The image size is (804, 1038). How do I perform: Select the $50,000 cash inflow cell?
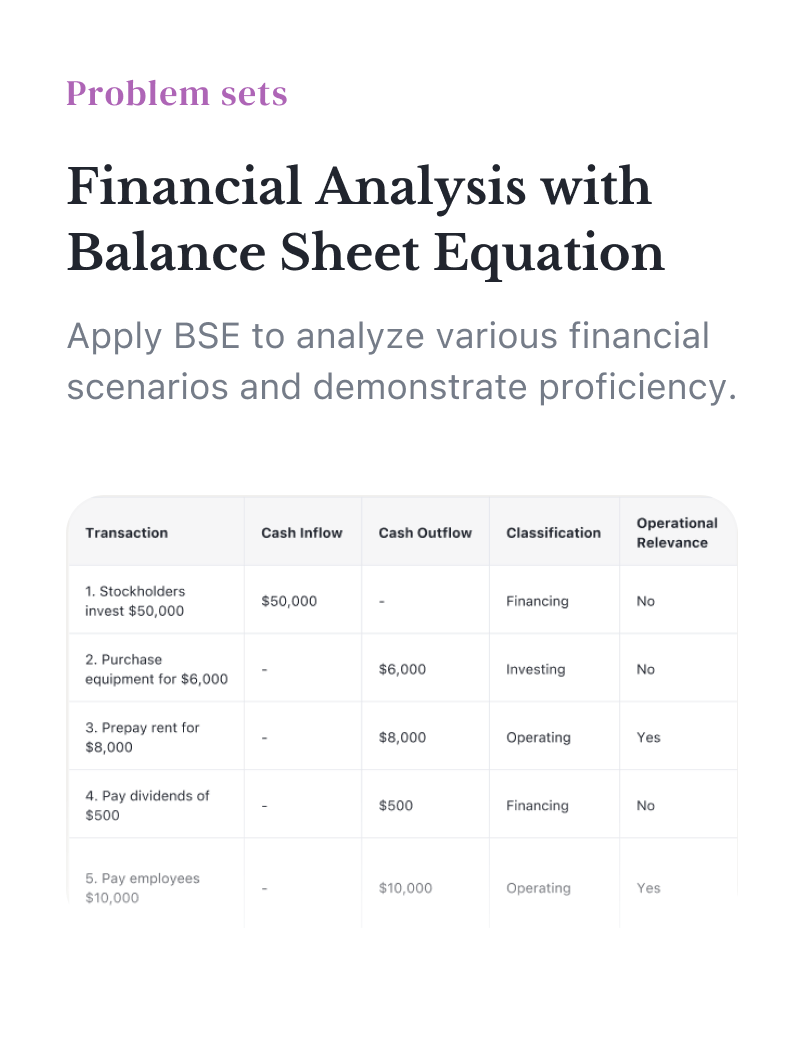[x=289, y=601]
